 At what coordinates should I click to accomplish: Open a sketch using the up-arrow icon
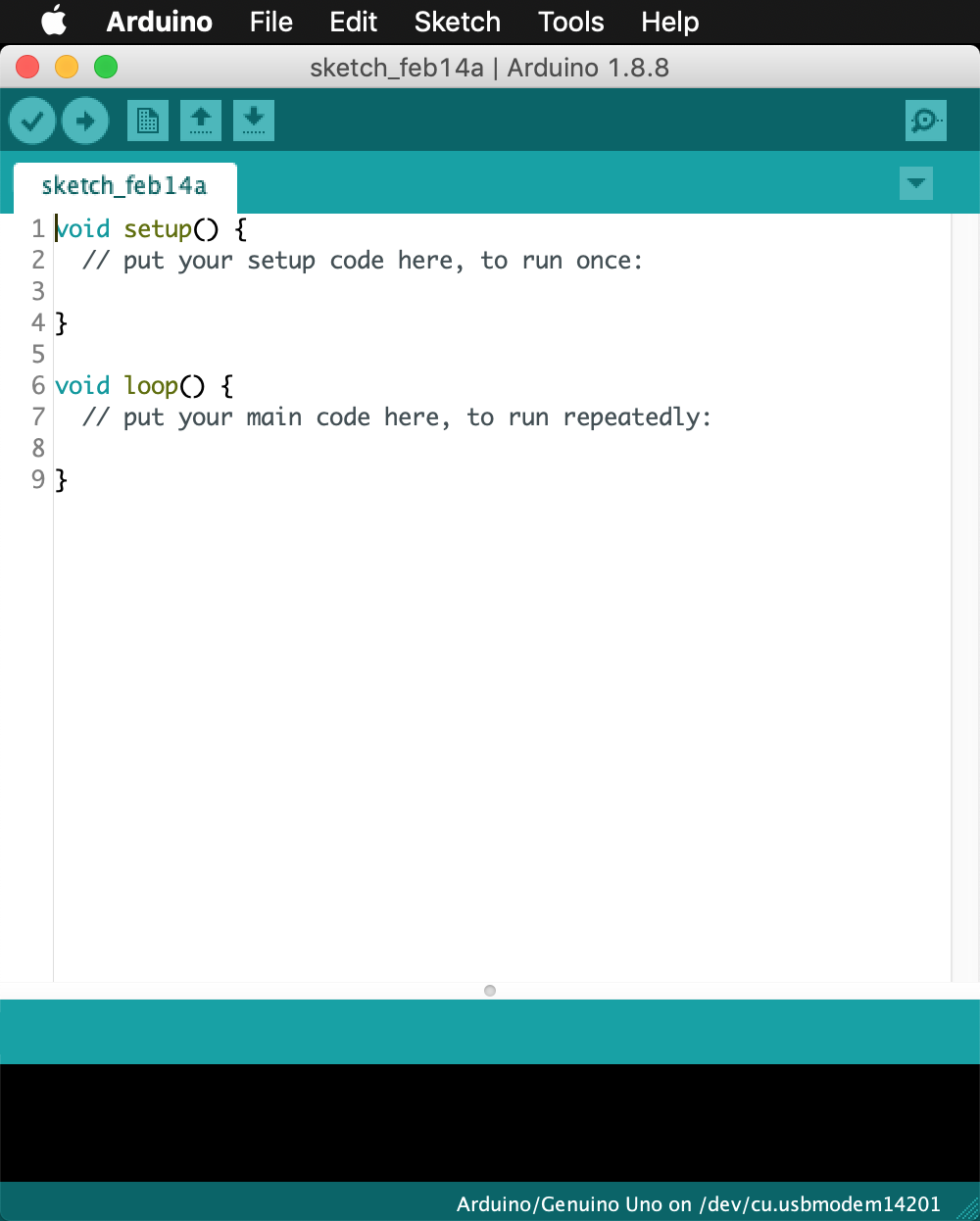click(x=201, y=122)
